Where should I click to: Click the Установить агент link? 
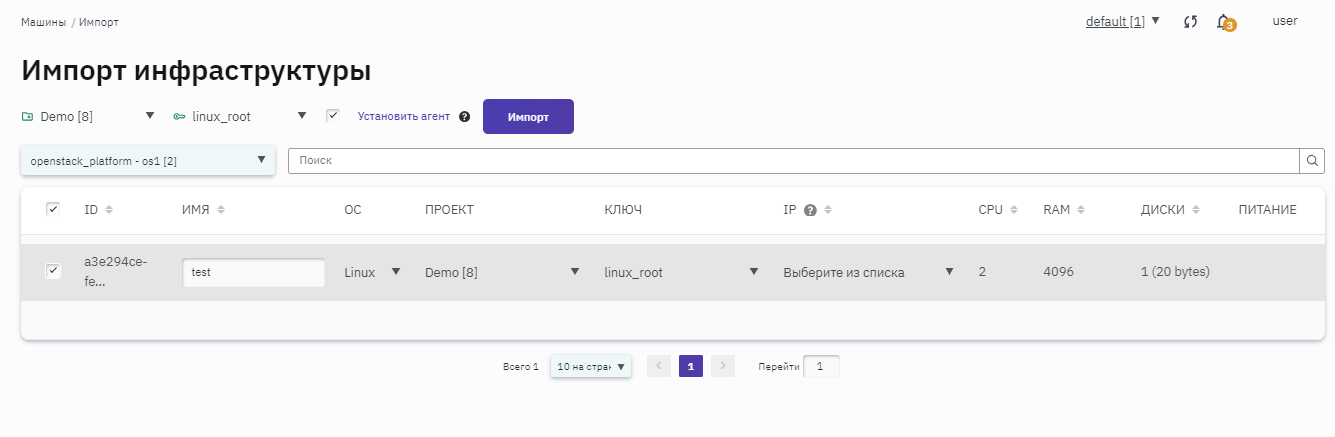404,116
